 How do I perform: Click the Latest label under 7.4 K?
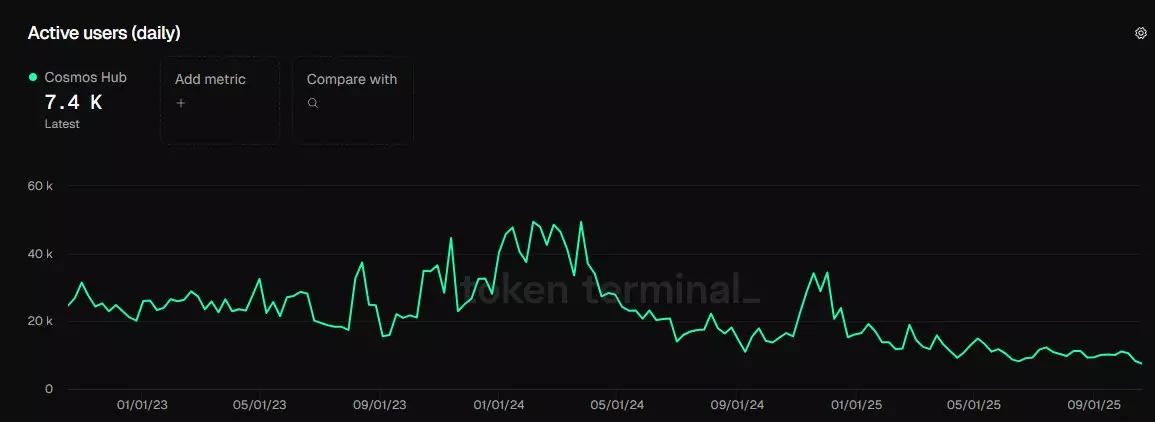click(x=62, y=124)
